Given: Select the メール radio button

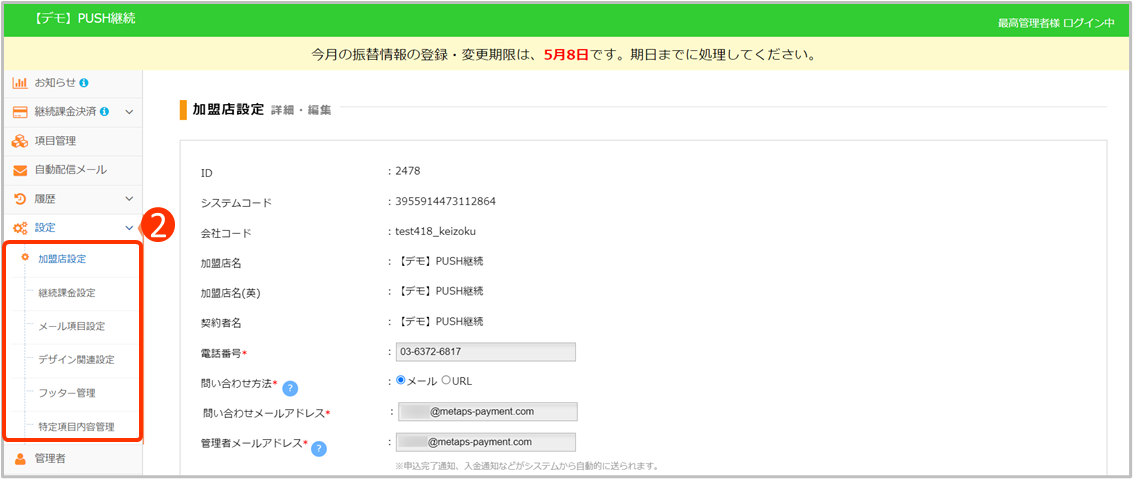Looking at the screenshot, I should 402,381.
